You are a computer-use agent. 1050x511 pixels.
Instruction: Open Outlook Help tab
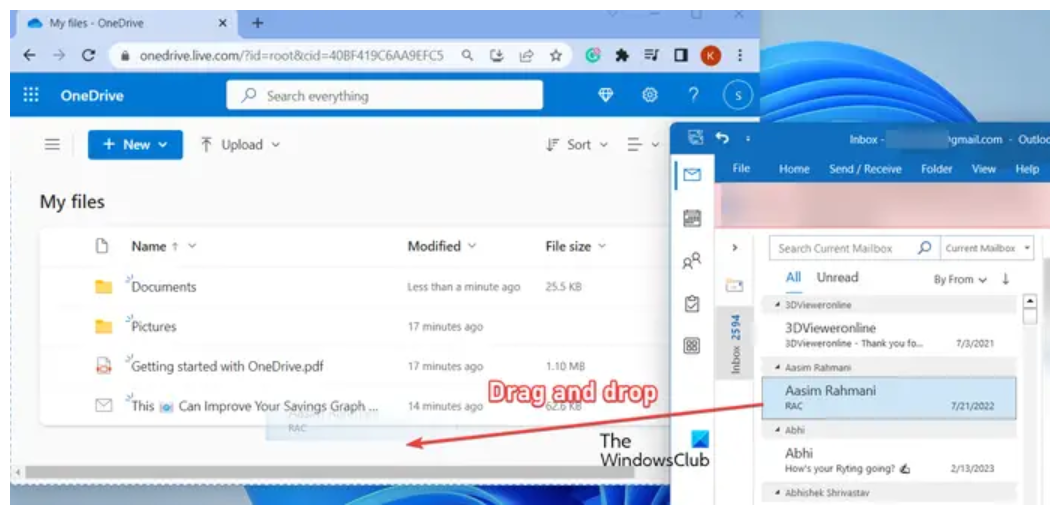point(1027,169)
